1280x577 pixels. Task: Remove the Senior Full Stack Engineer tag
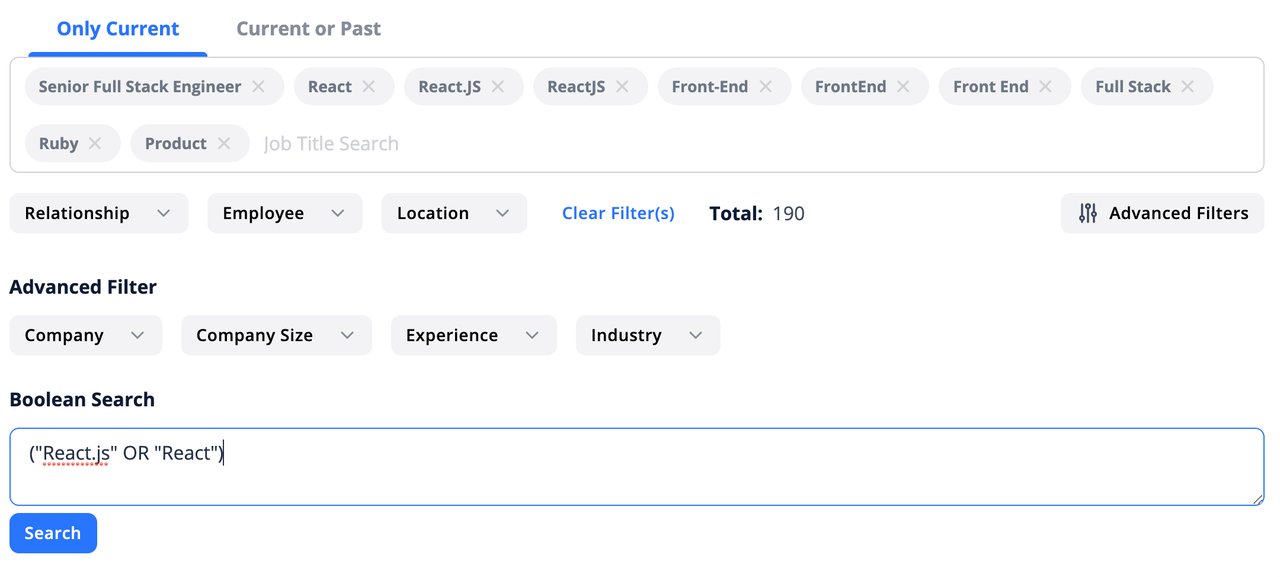tap(258, 87)
